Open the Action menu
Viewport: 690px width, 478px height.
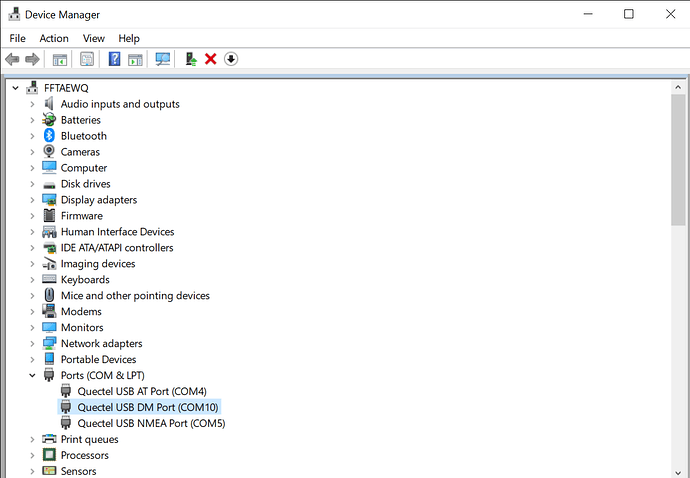(x=54, y=38)
